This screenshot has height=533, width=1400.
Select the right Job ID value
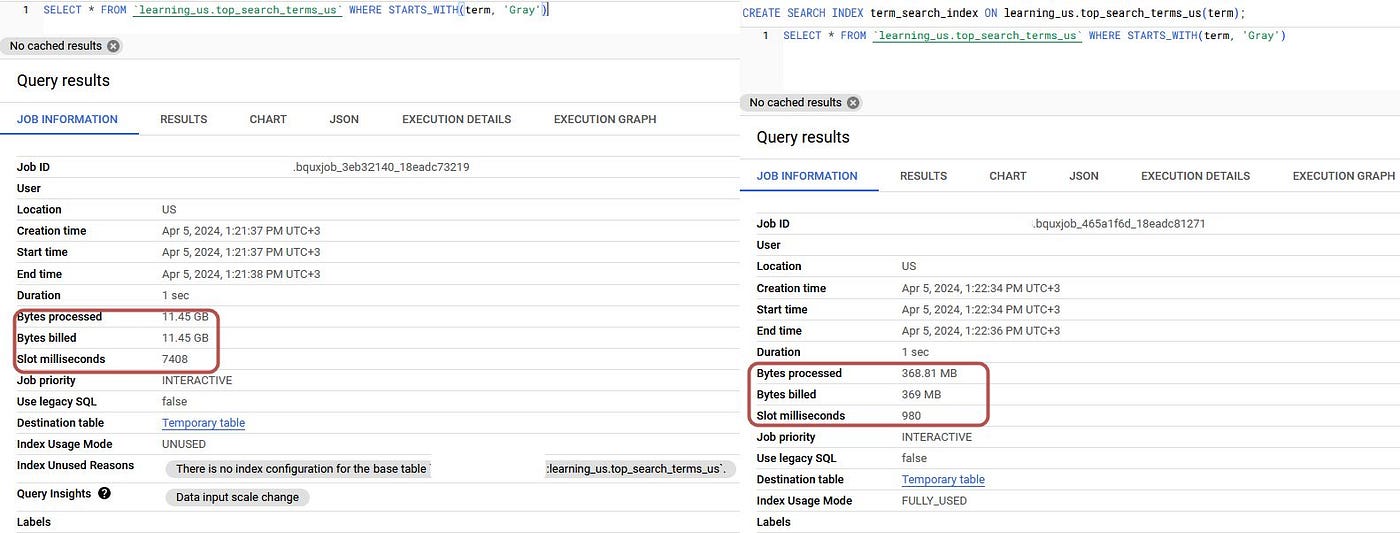coord(1118,224)
